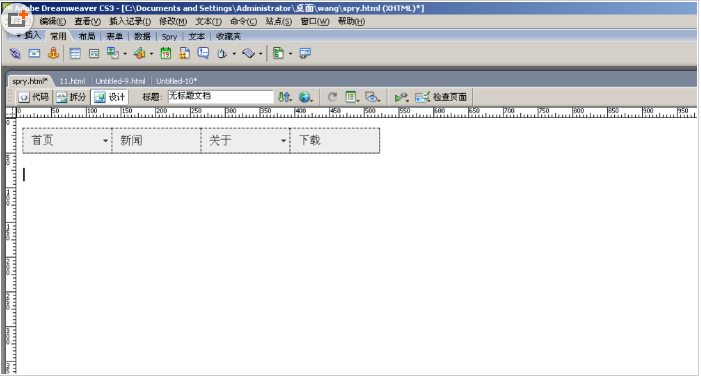Collapse the Insert (插入) panel arrow
Screen dimensions: 701x376
18,35
